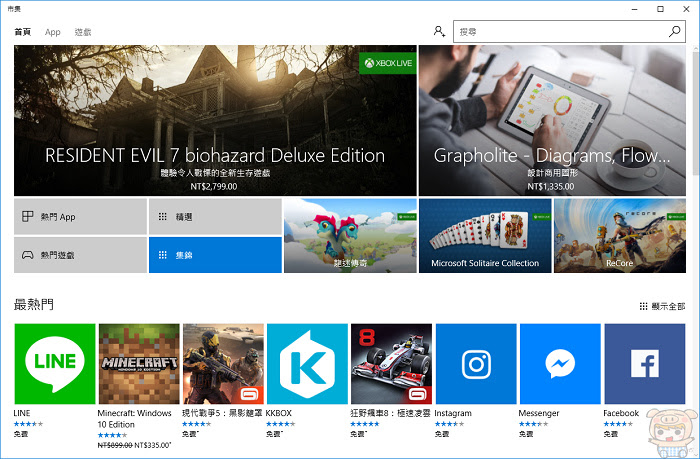Open the Instagram app icon
700x459 pixels.
[476, 364]
